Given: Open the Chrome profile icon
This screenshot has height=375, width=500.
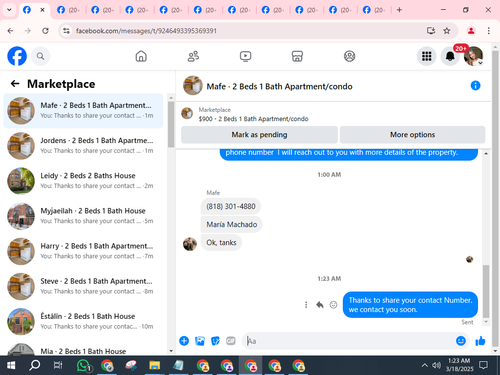Looking at the screenshot, I should coord(471,31).
